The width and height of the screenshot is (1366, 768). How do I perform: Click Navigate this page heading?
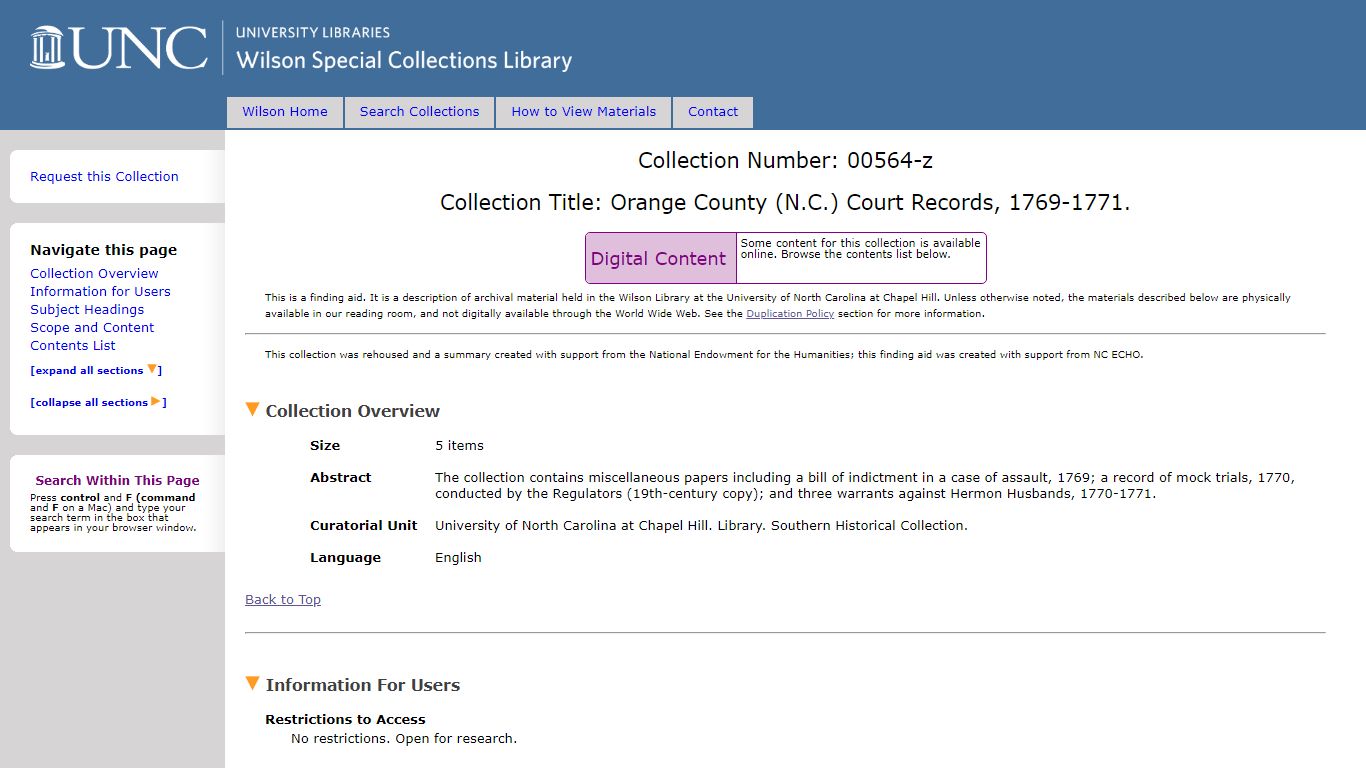(103, 250)
